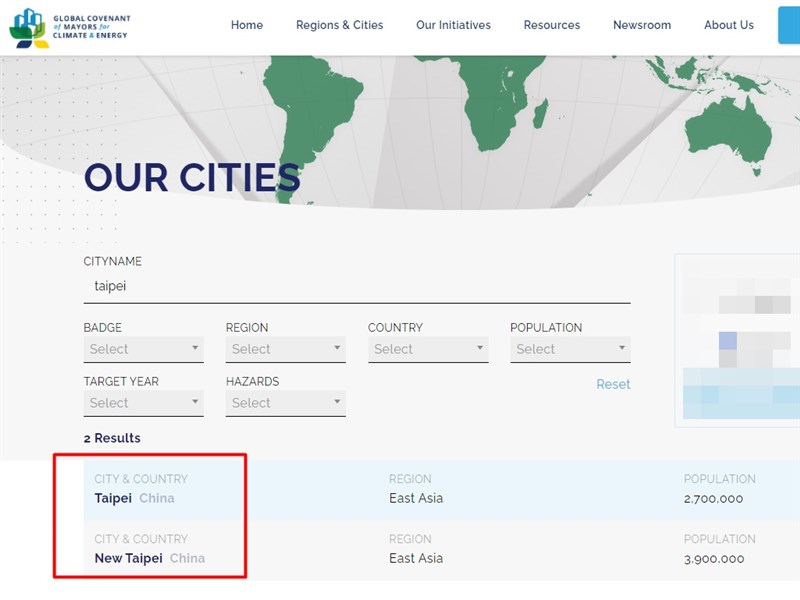Click the blurred map panel on right
The height and width of the screenshot is (600, 800).
pyautogui.click(x=738, y=340)
